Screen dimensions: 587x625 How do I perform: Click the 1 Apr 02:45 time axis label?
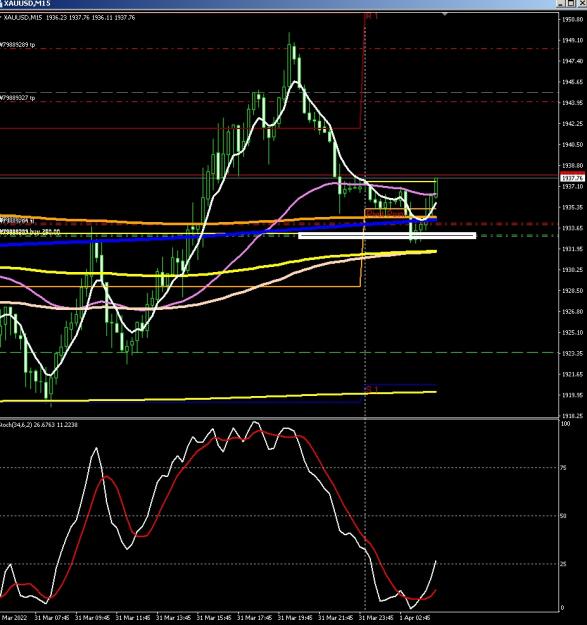[x=415, y=618]
